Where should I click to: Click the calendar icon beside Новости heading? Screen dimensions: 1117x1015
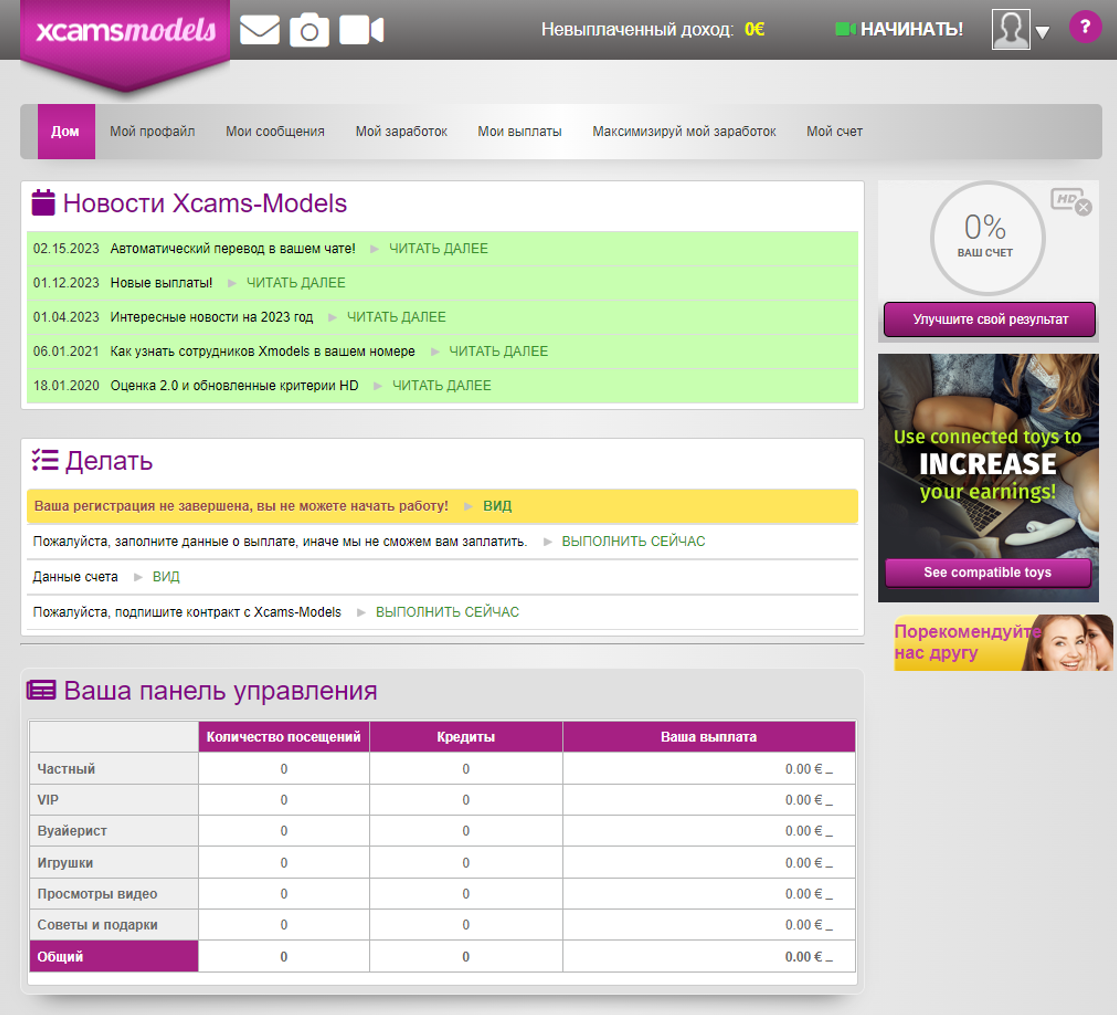point(43,202)
